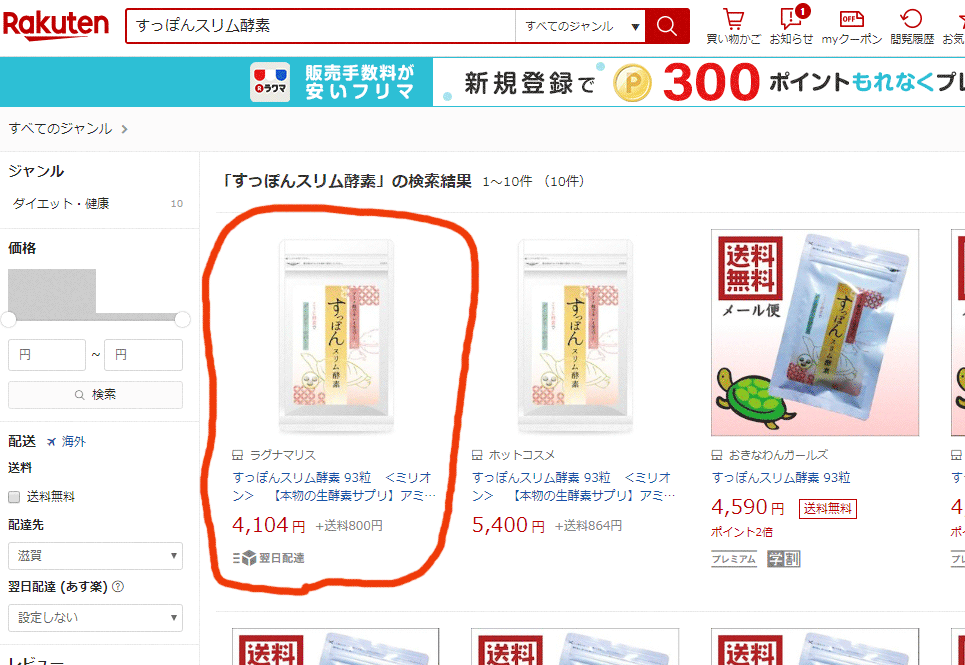Viewport: 965px width, 665px height.
Task: Select the ダイエット・健康 genre filter
Action: tap(61, 203)
